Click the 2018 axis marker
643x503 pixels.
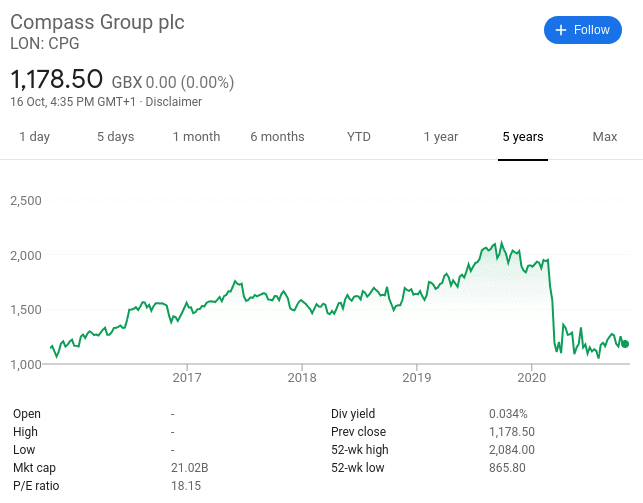point(302,378)
